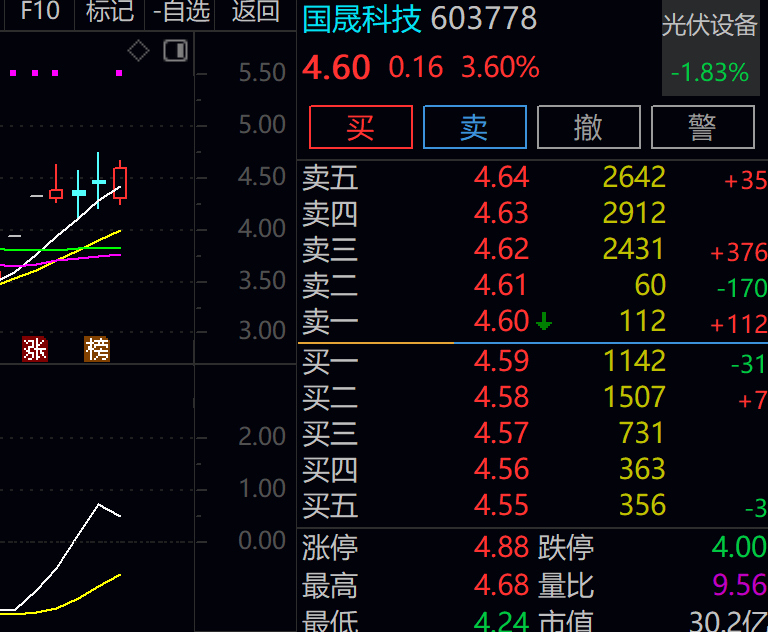Click the 卖一 row label

point(330,321)
